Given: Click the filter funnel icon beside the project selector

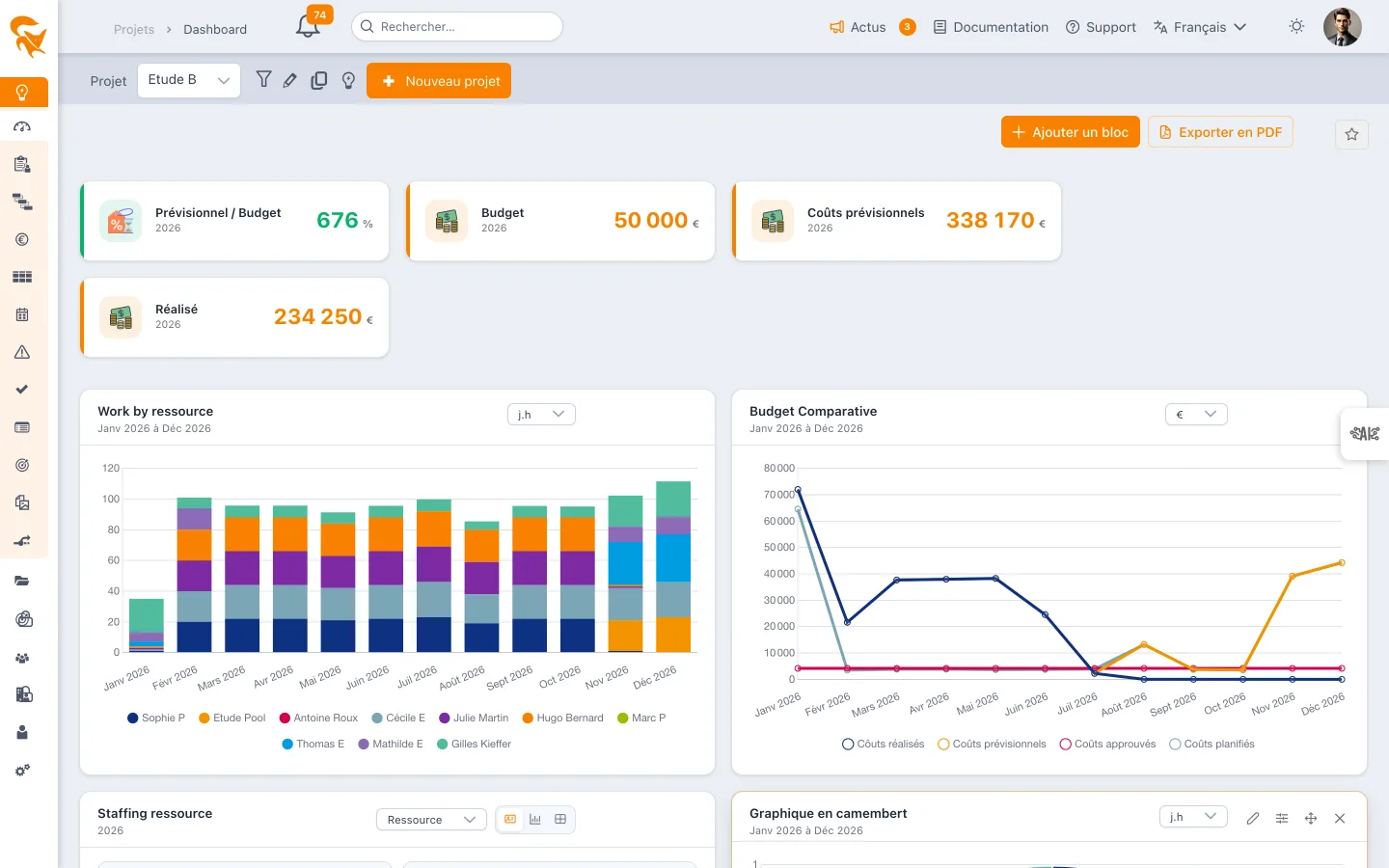Looking at the screenshot, I should pos(263,80).
